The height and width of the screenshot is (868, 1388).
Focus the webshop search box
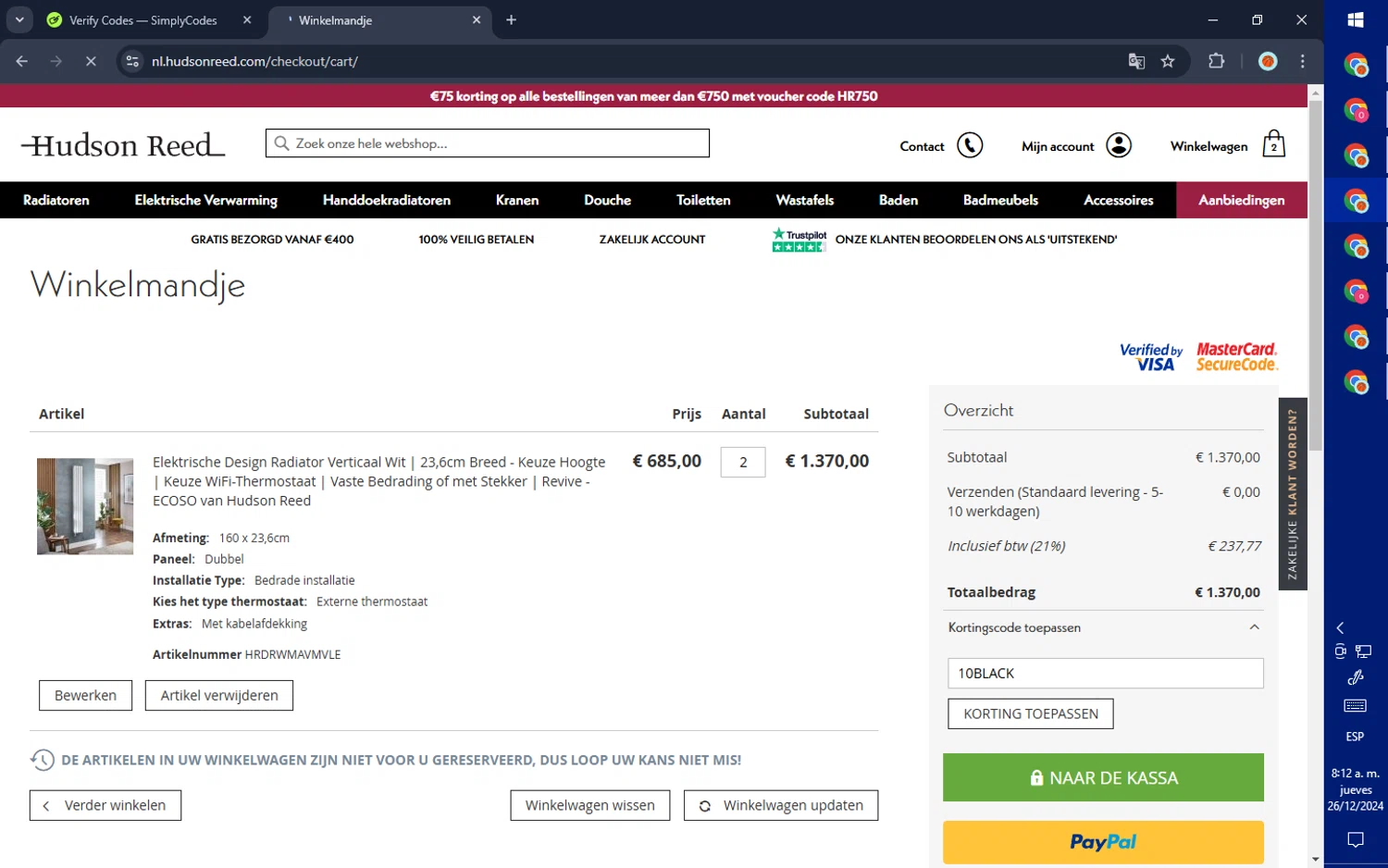tap(488, 143)
